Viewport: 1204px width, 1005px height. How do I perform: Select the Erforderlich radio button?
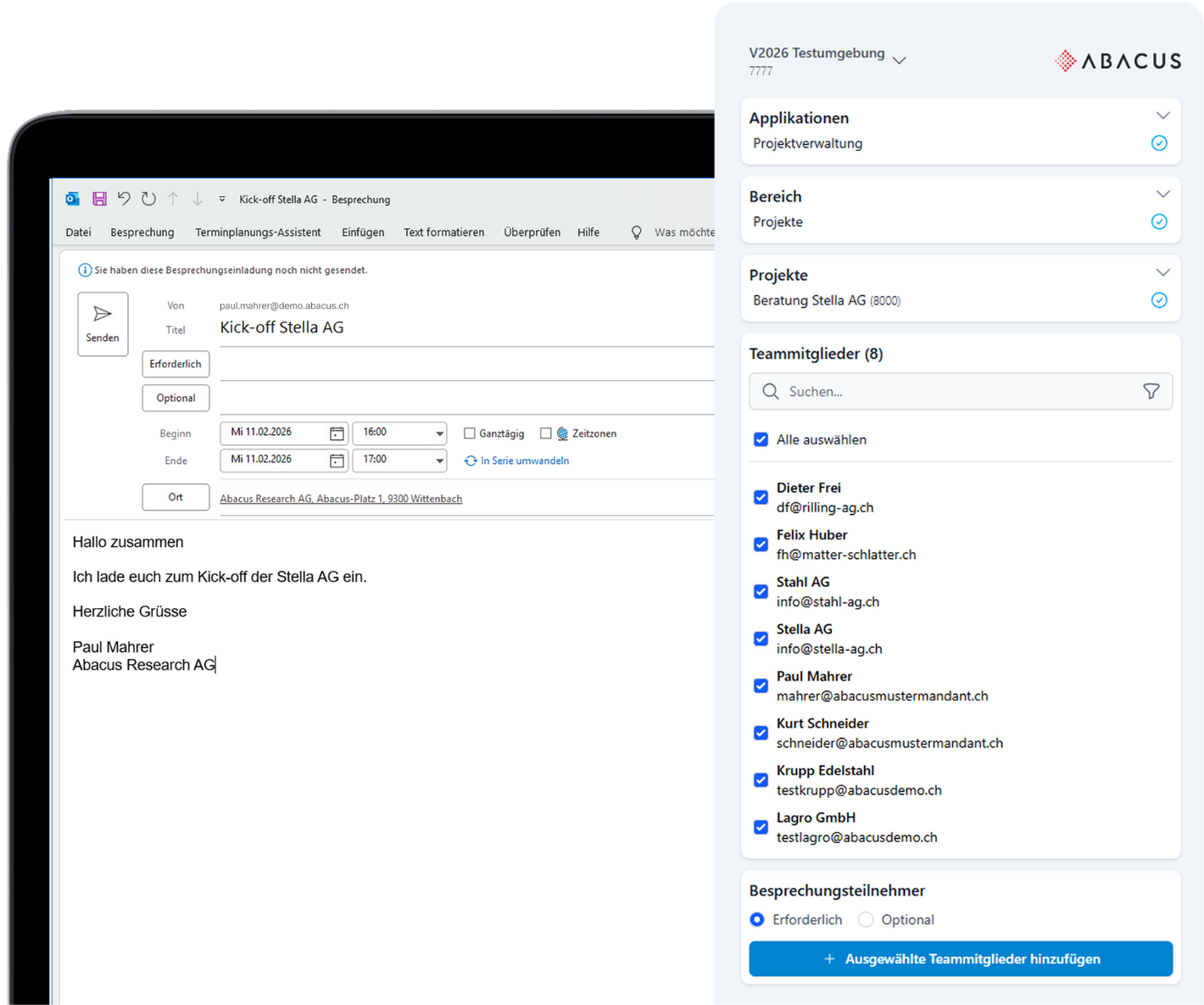(757, 919)
